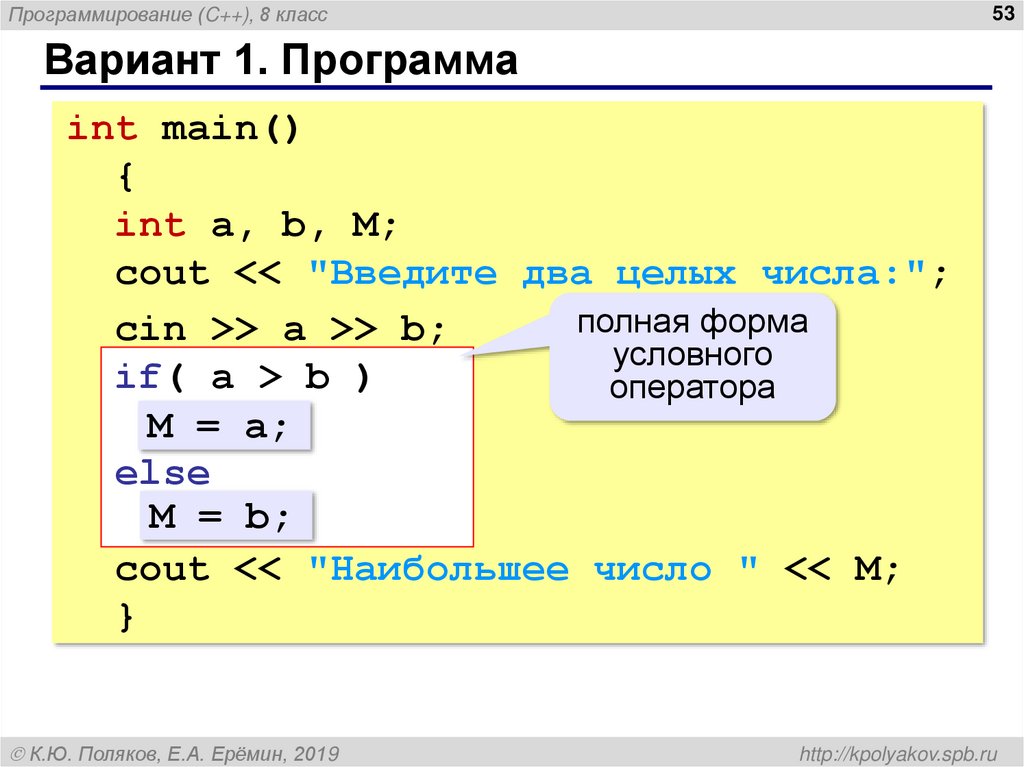The width and height of the screenshot is (1024, 767).
Task: Click the kpolyakov.spb.ru link in the footer
Action: click(898, 754)
